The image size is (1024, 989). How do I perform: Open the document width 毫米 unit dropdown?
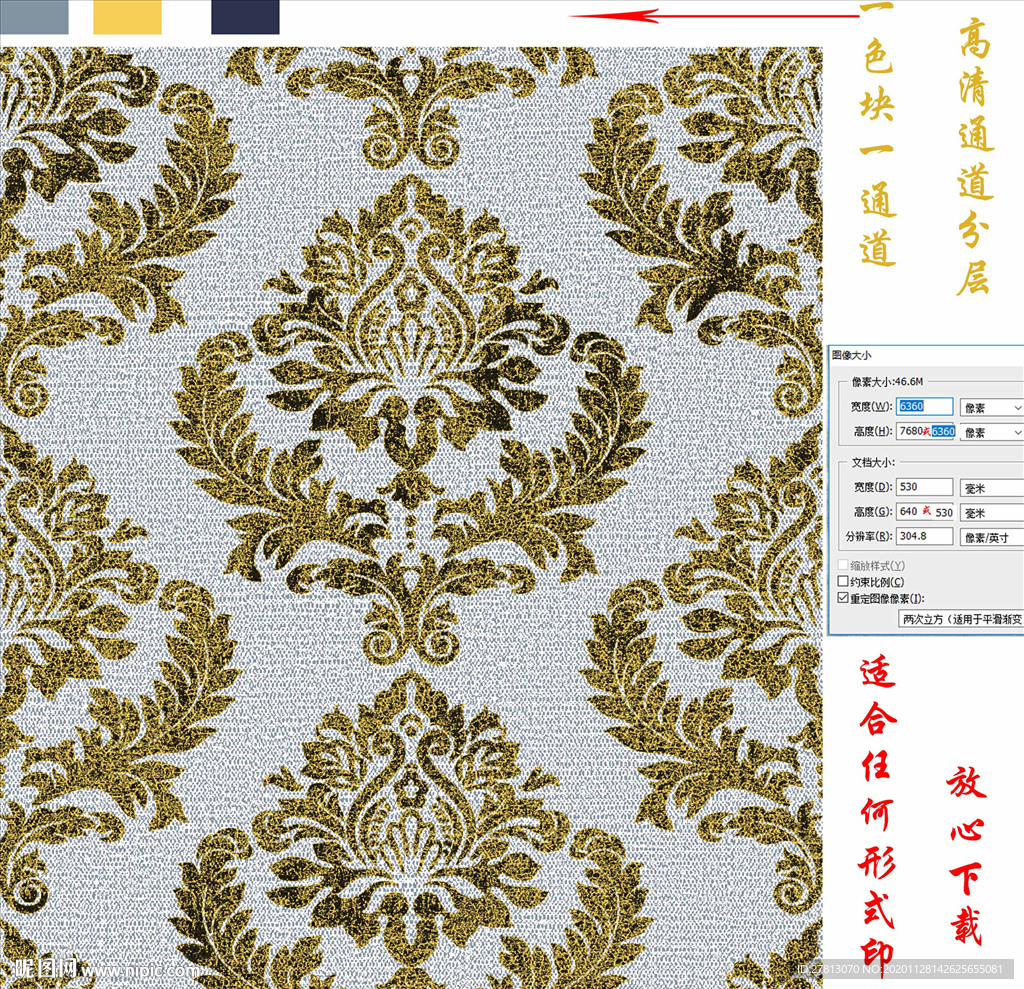991,488
